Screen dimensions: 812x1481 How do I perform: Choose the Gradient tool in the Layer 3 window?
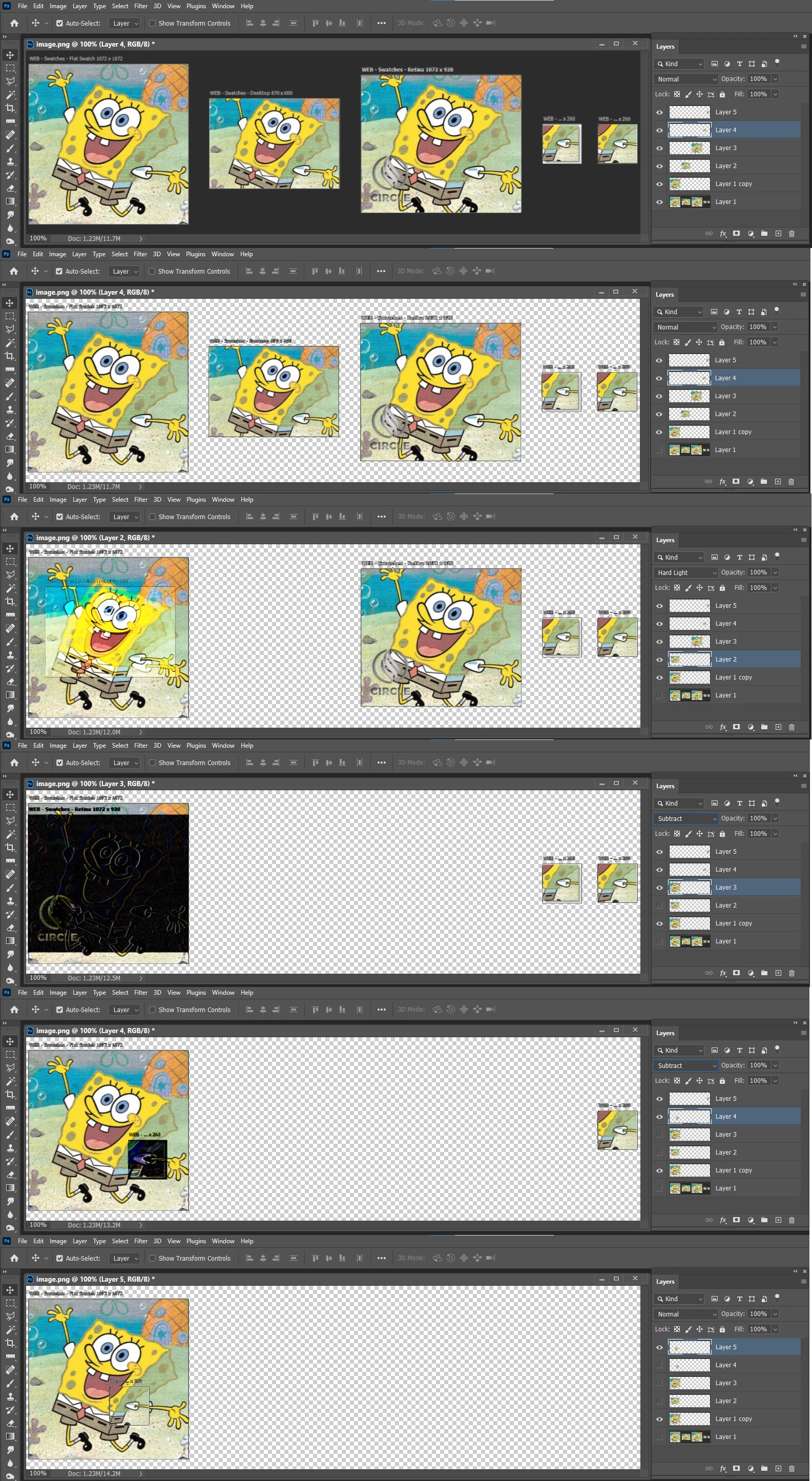[10, 940]
